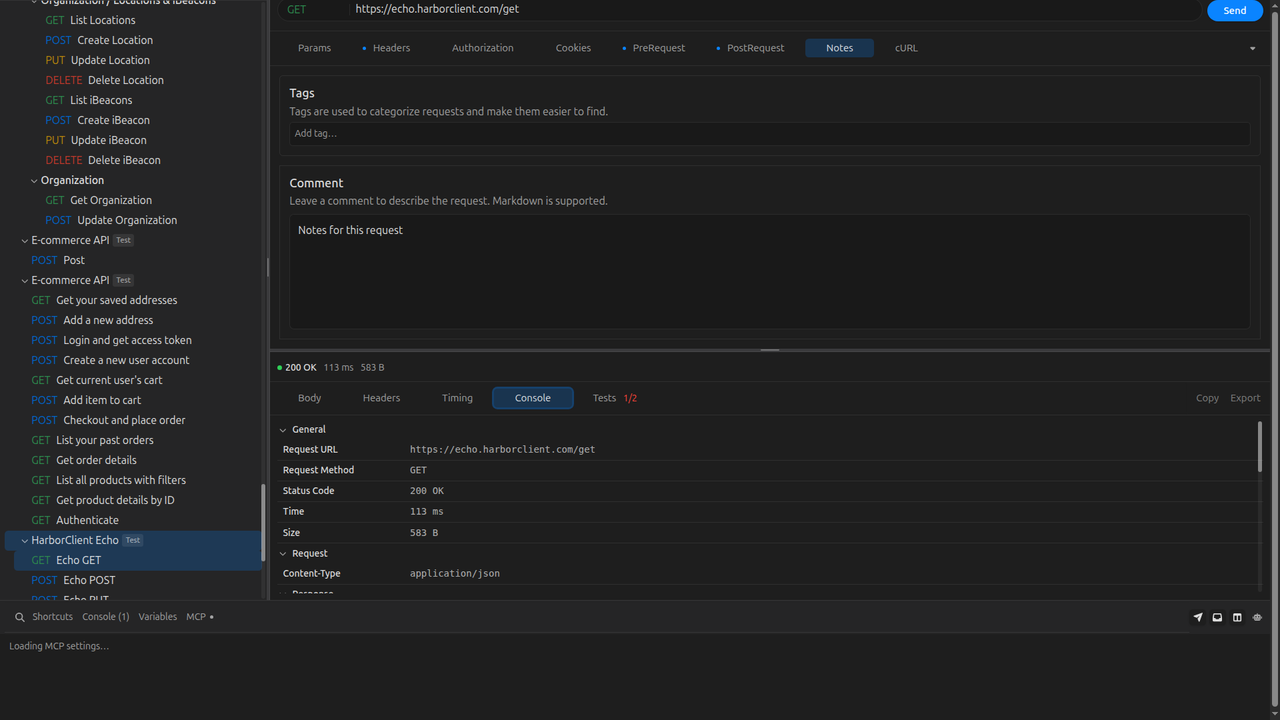Open the Variables panel tab
The height and width of the screenshot is (720, 1280).
tap(157, 617)
